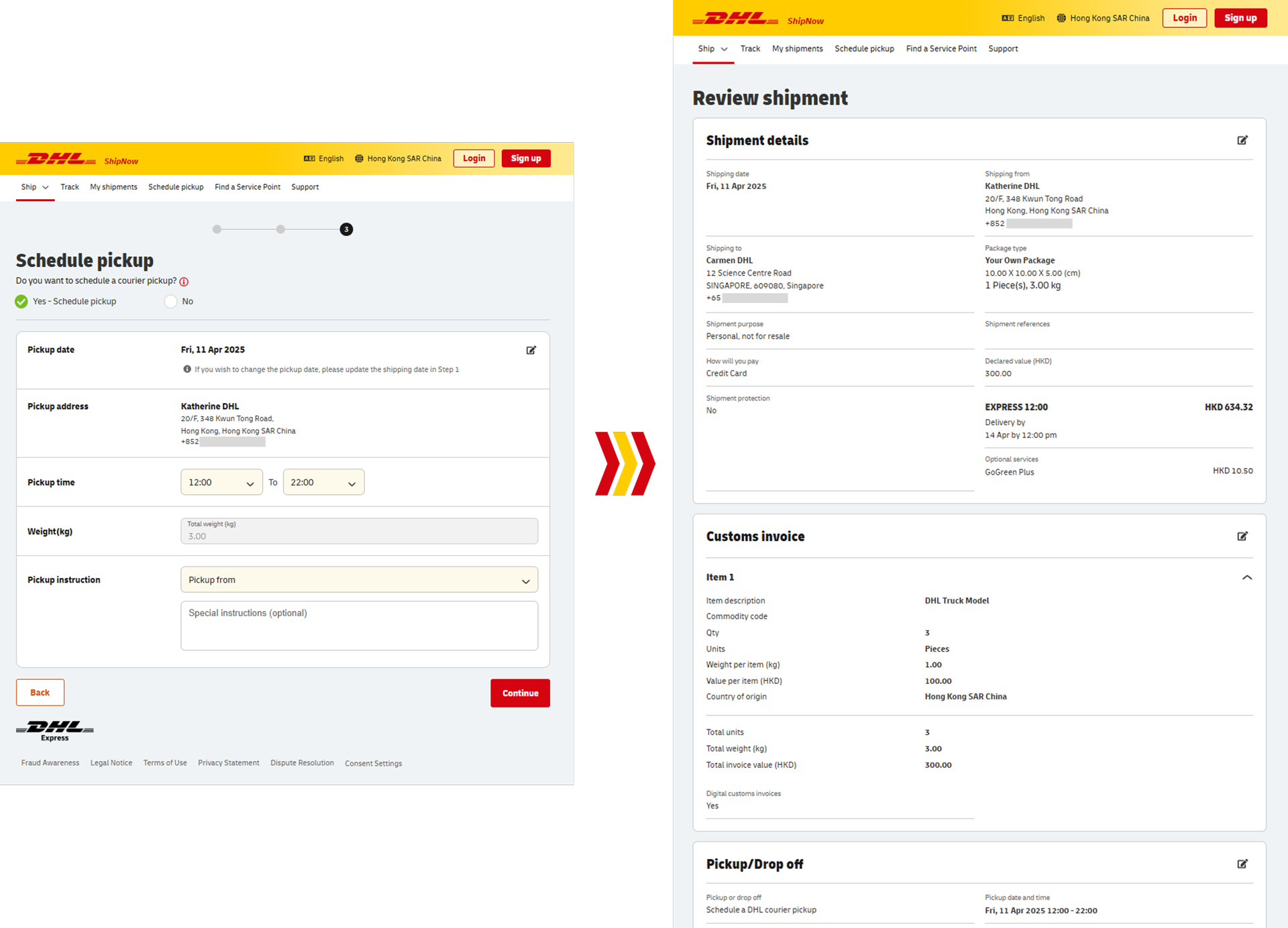Edit Customs invoice section

[1242, 536]
